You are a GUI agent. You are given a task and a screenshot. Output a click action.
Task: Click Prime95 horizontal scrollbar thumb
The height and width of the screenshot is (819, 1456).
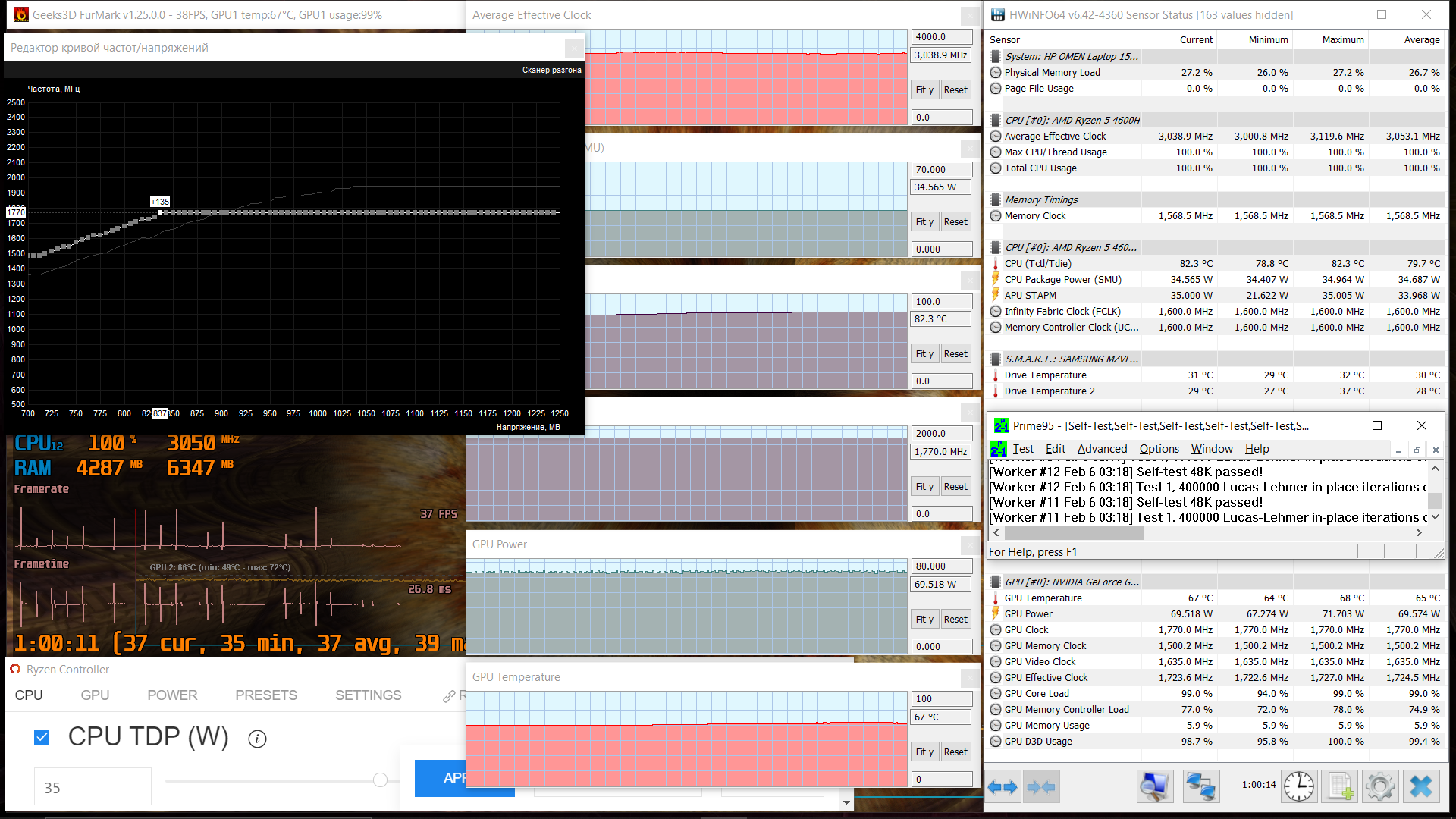(x=1074, y=533)
